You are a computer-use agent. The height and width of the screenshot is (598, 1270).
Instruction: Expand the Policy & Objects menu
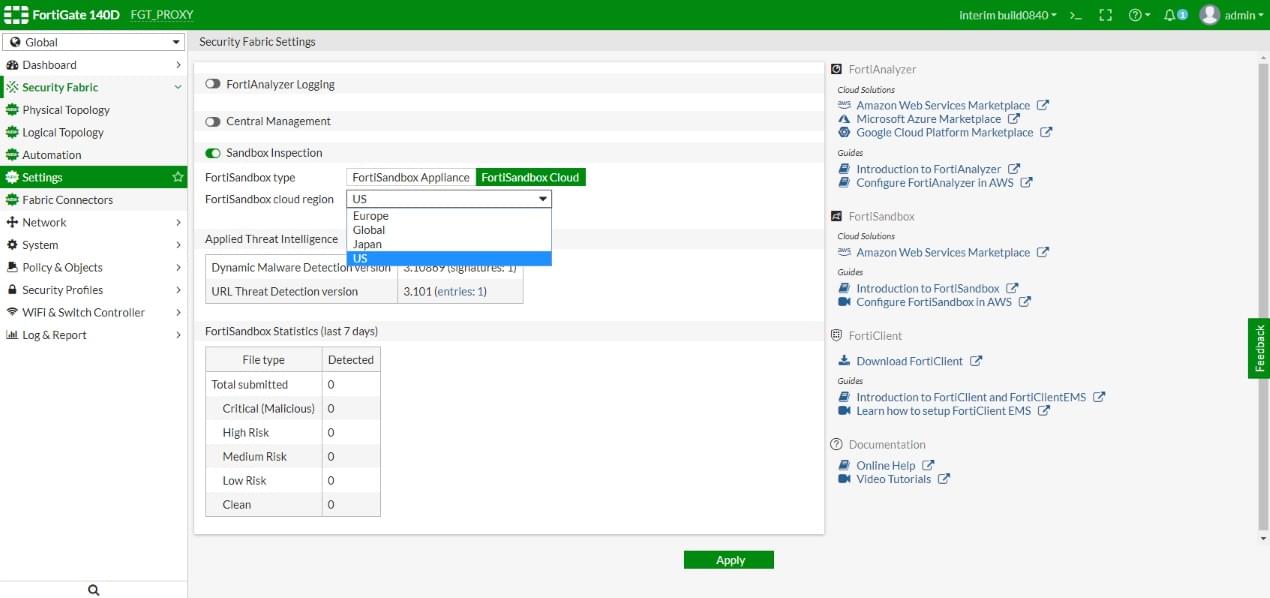(94, 267)
